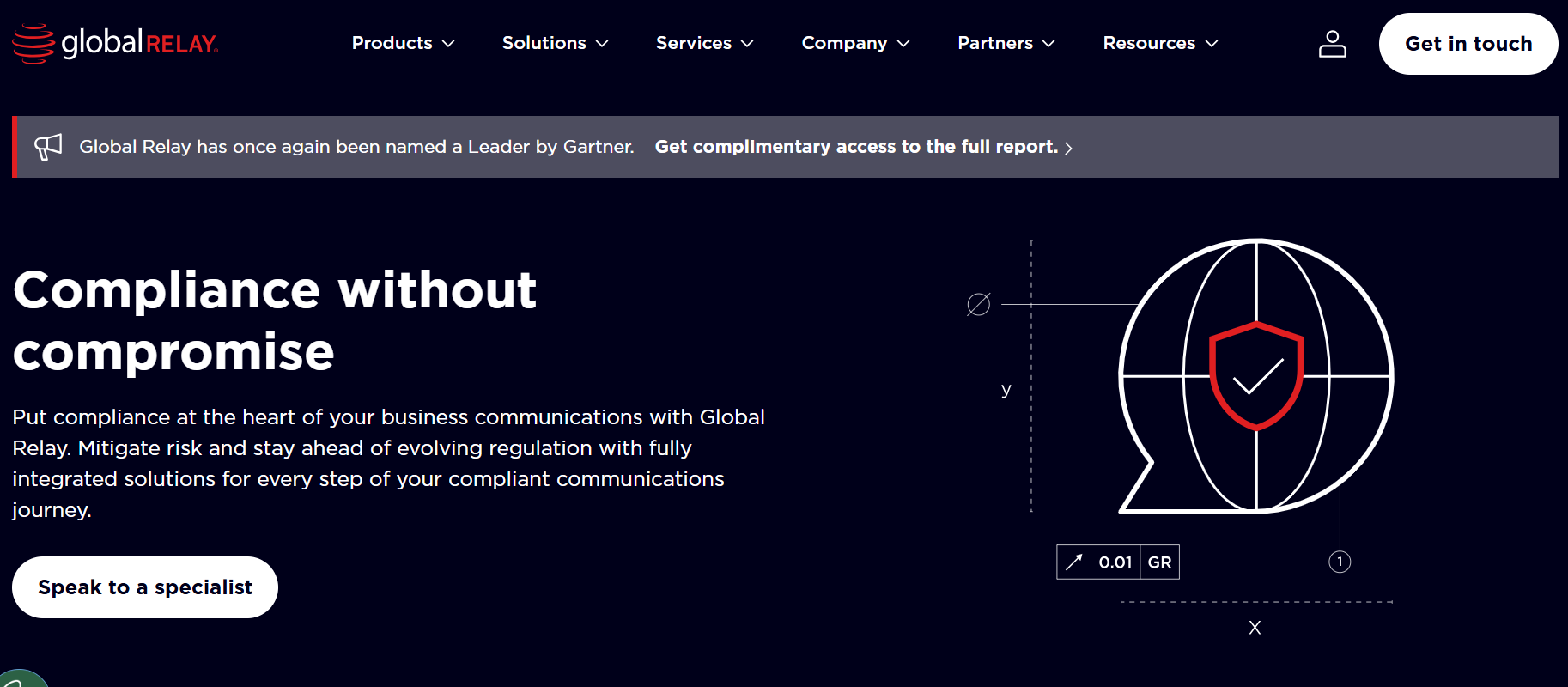Expand the Services dropdown chevron

(x=747, y=44)
